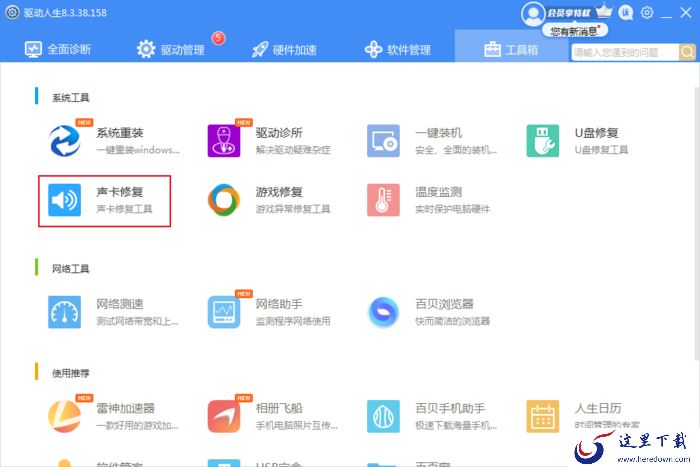Click the 游戏异常修复工具 description text
Screen dimensions: 700x467
coord(293,209)
